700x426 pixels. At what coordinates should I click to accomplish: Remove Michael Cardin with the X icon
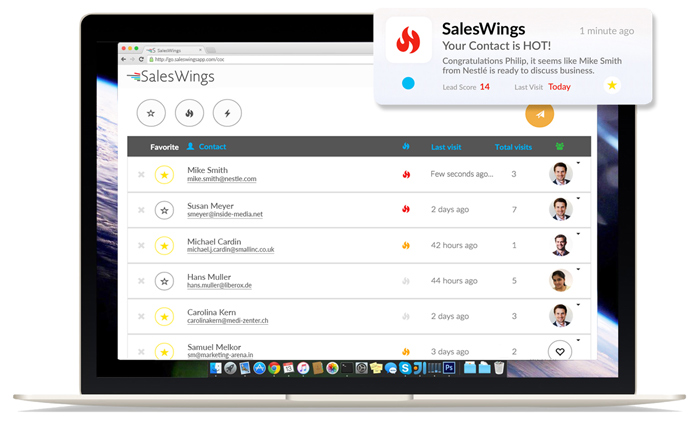(x=141, y=245)
